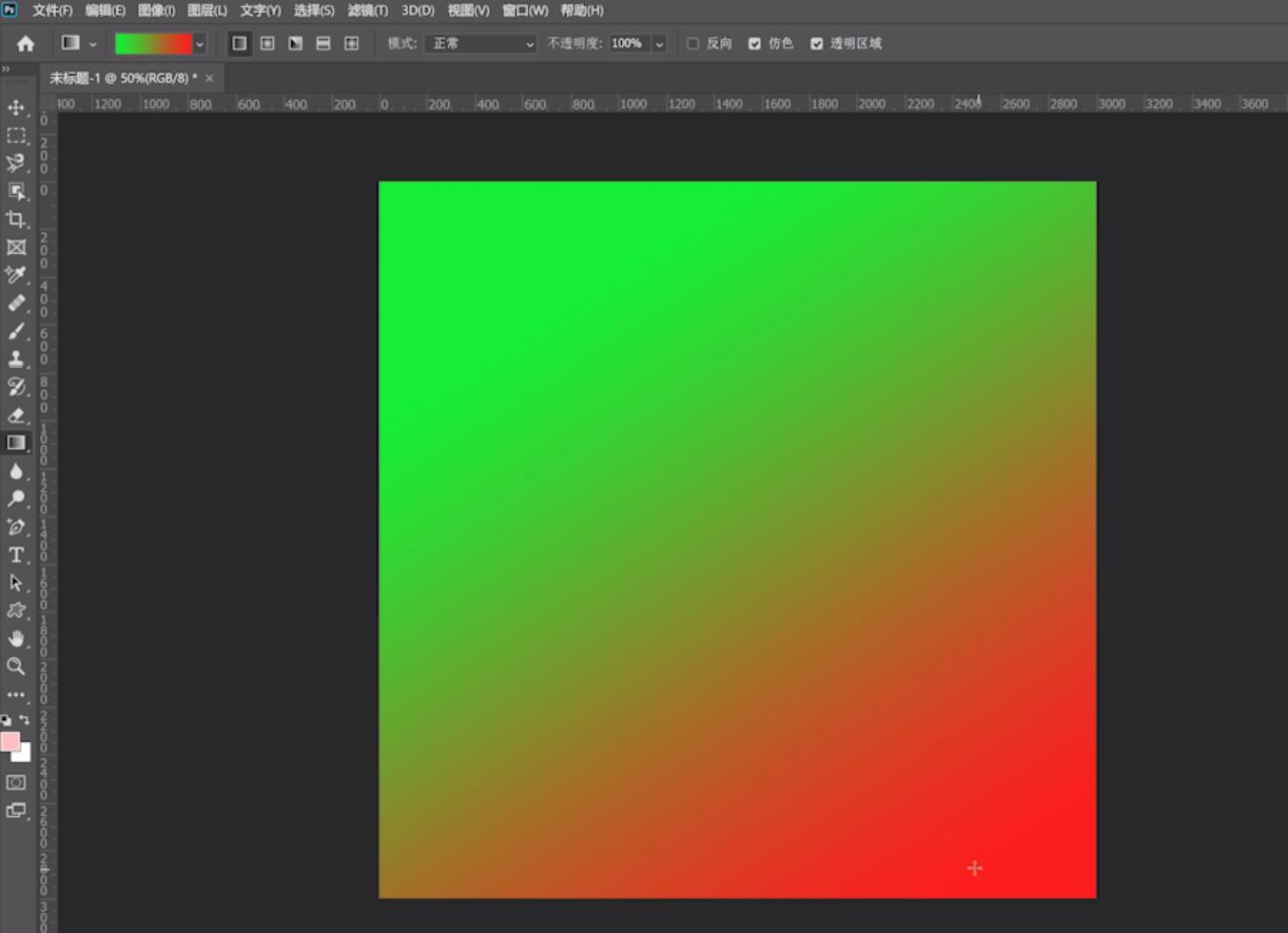Screen dimensions: 1288x933
Task: Switch to the 未标题-1 document tab
Action: 124,78
